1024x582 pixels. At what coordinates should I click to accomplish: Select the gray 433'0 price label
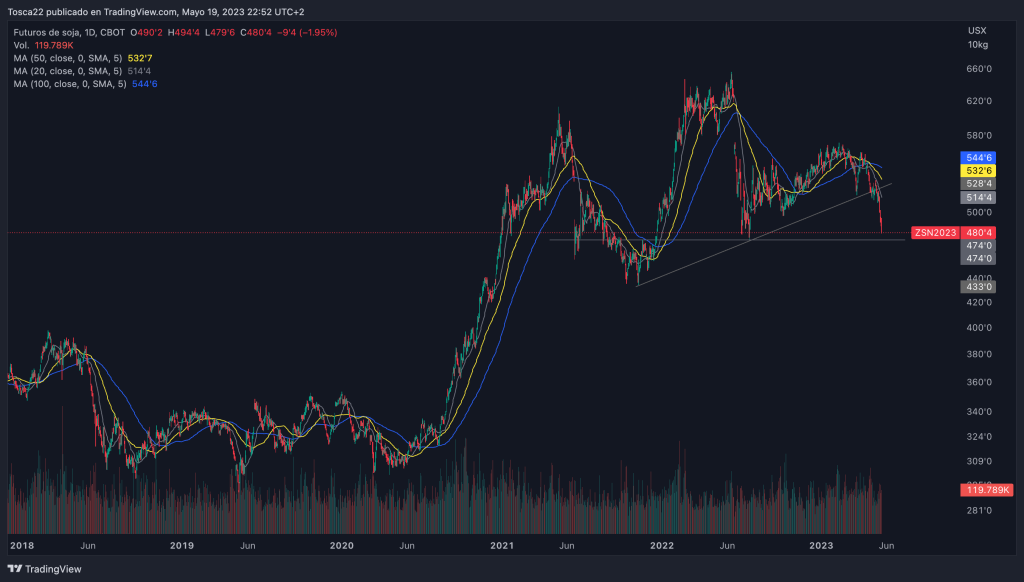pos(977,287)
